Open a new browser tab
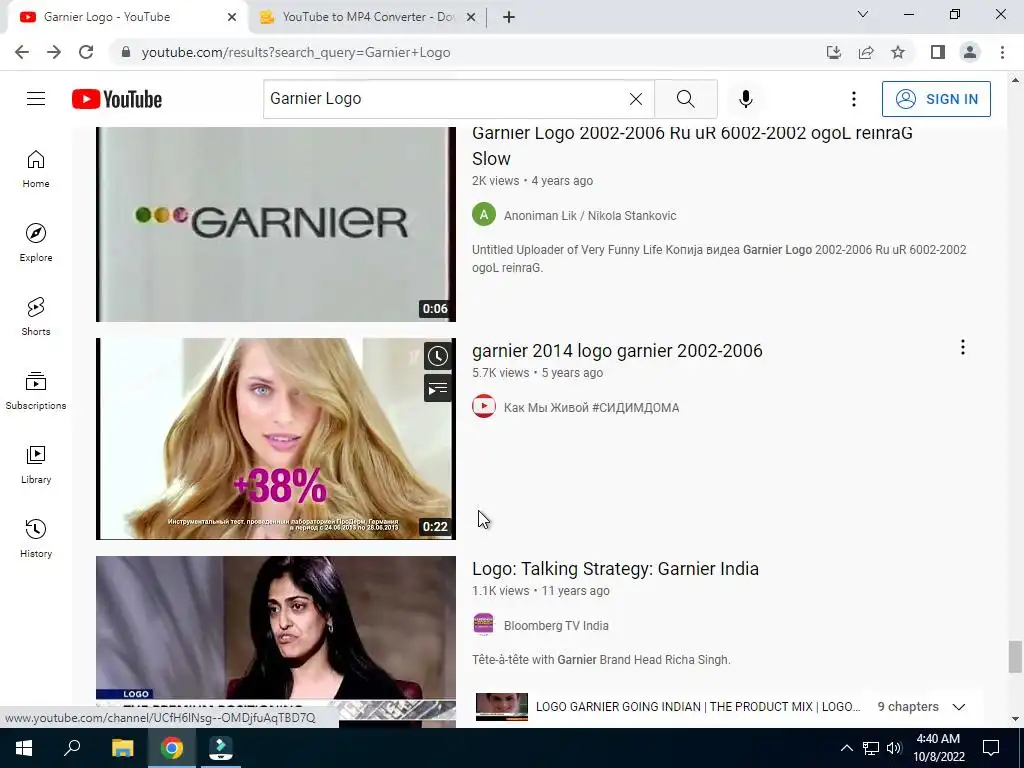1024x768 pixels. point(509,17)
